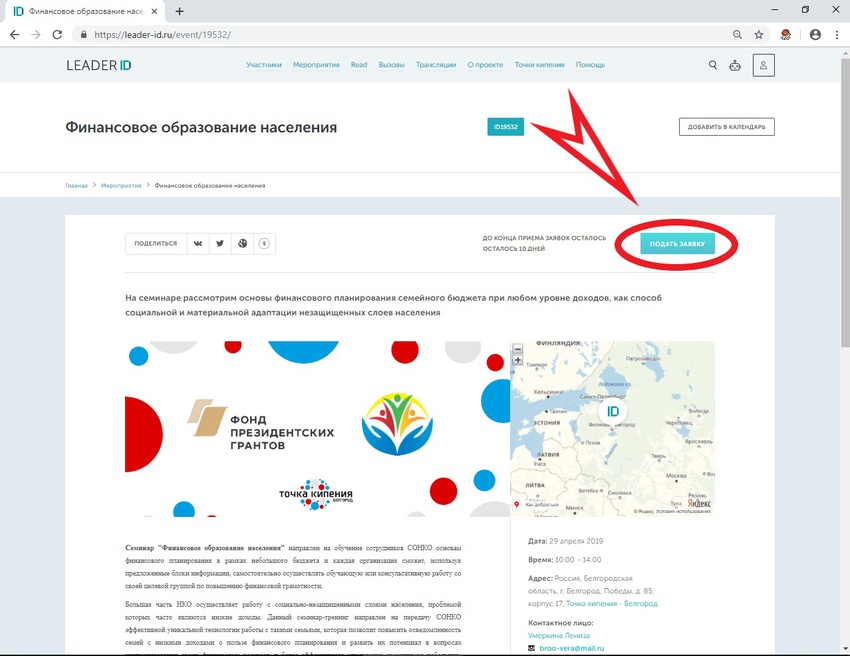The height and width of the screenshot is (656, 850).
Task: Zoom out on the map with minus
Action: pyautogui.click(x=518, y=349)
